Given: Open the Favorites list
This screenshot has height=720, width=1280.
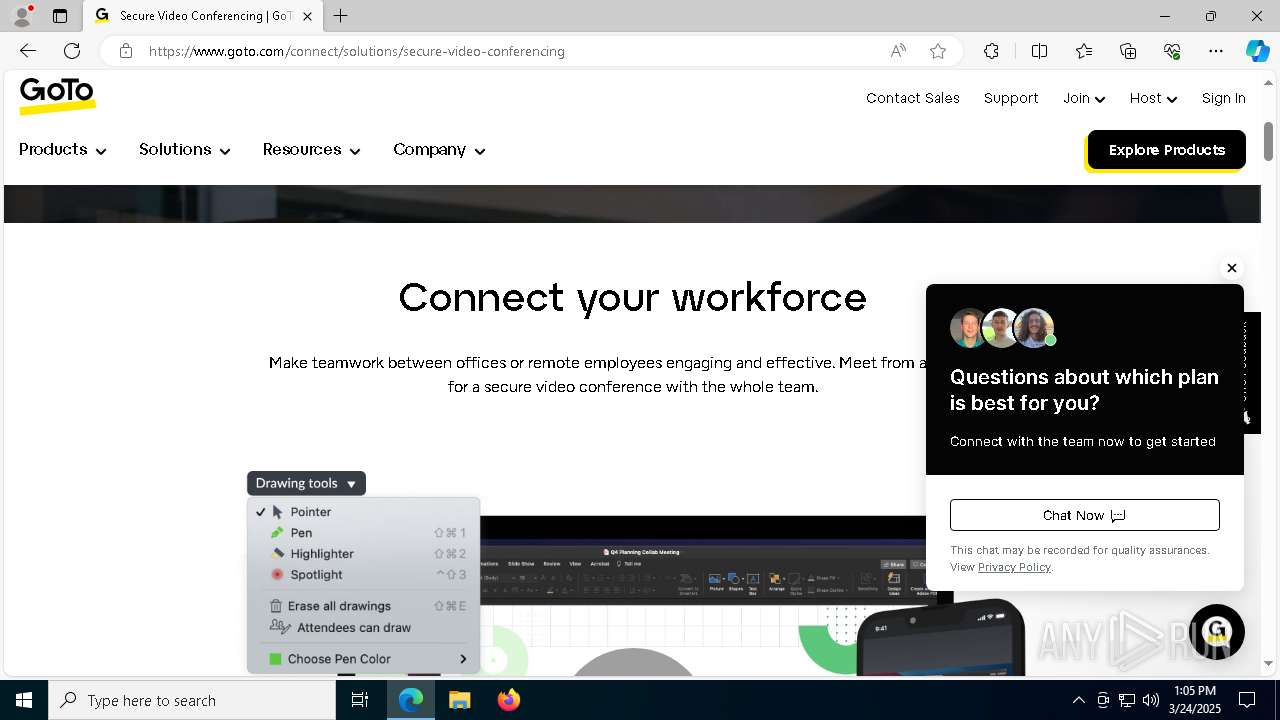Looking at the screenshot, I should click(1084, 51).
